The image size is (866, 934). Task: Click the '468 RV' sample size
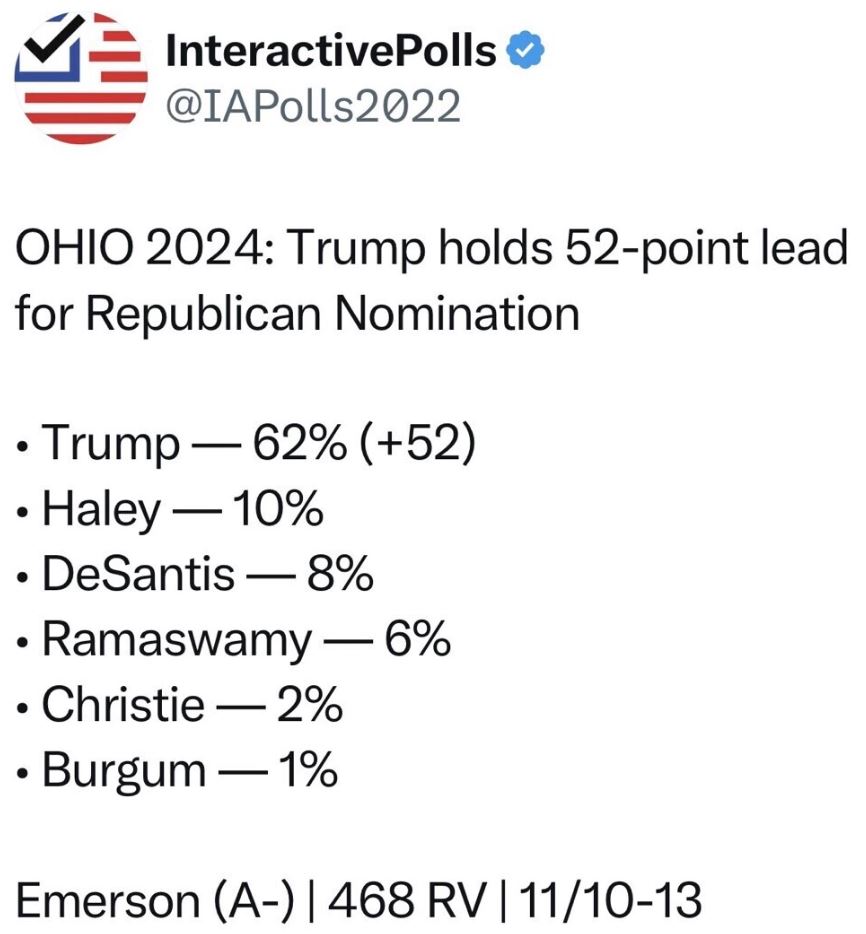click(x=407, y=899)
